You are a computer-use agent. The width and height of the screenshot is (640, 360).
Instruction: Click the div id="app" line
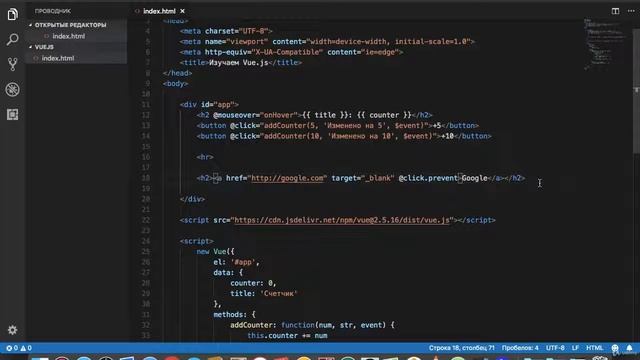(x=209, y=104)
